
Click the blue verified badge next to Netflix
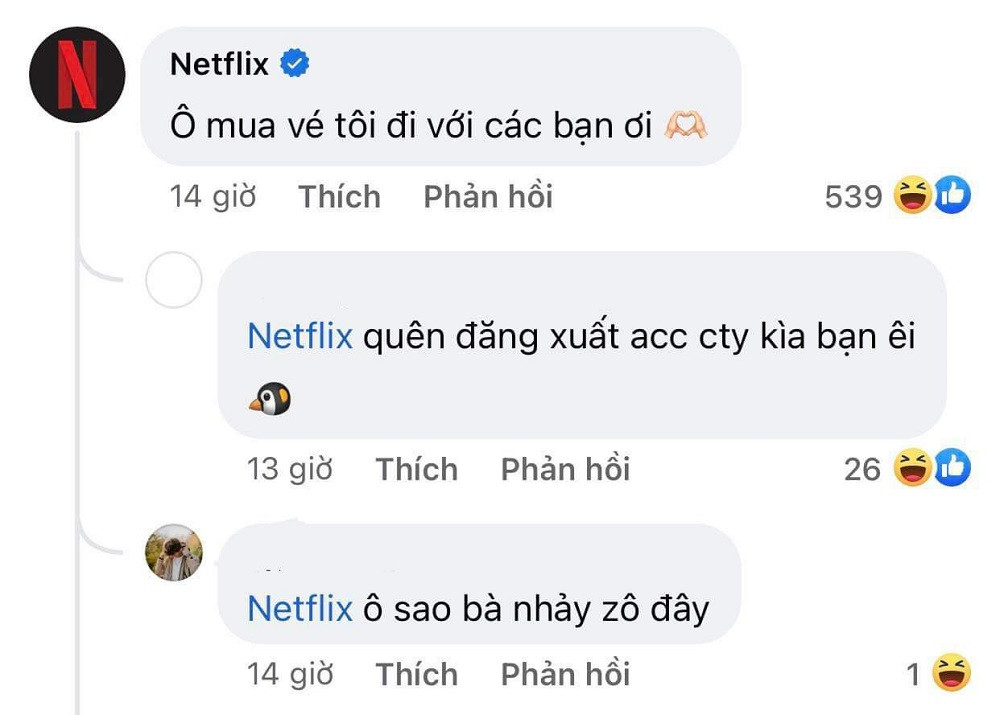294,62
